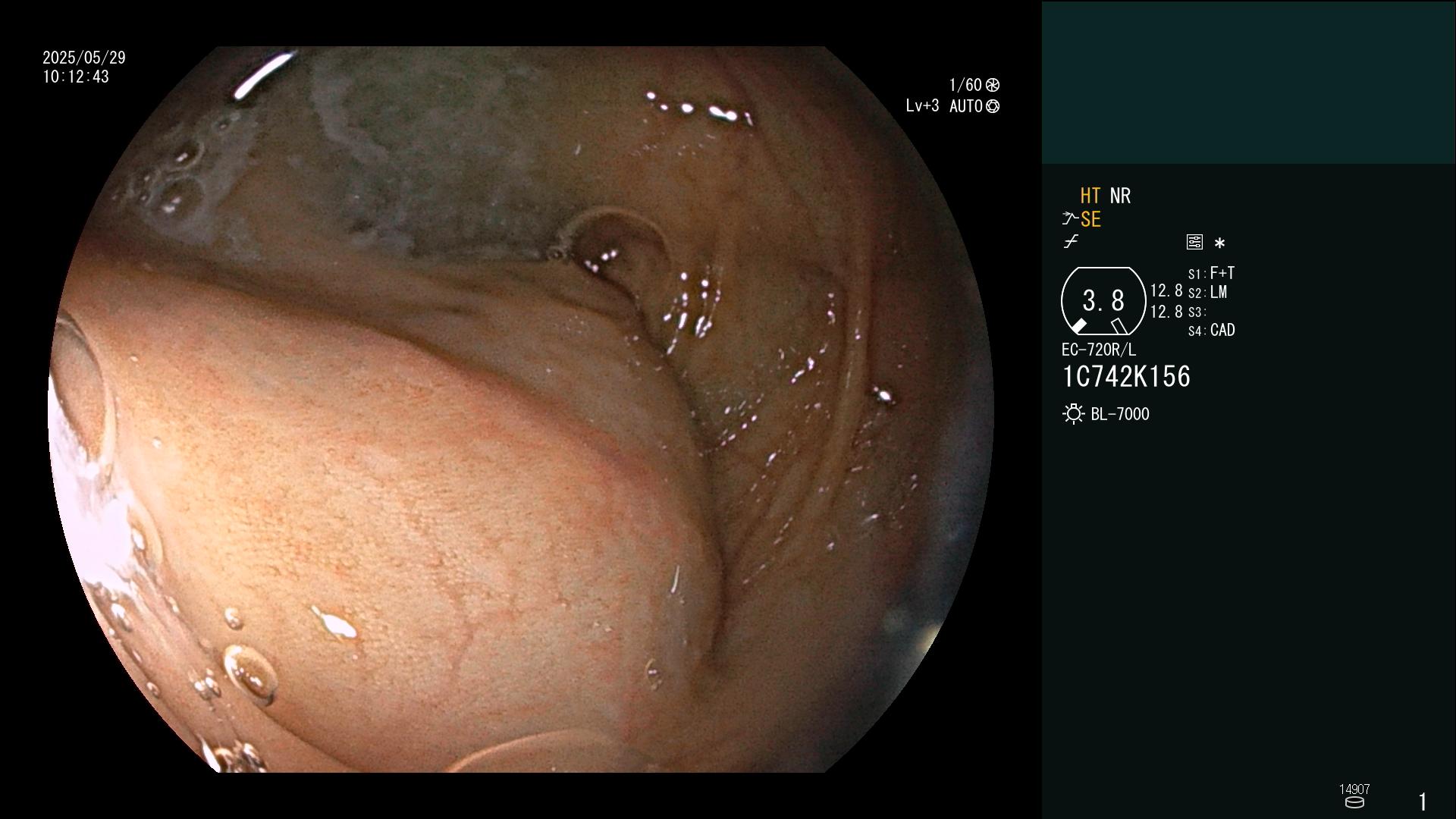
Task: Click the date 2025/05/29
Action: click(84, 58)
